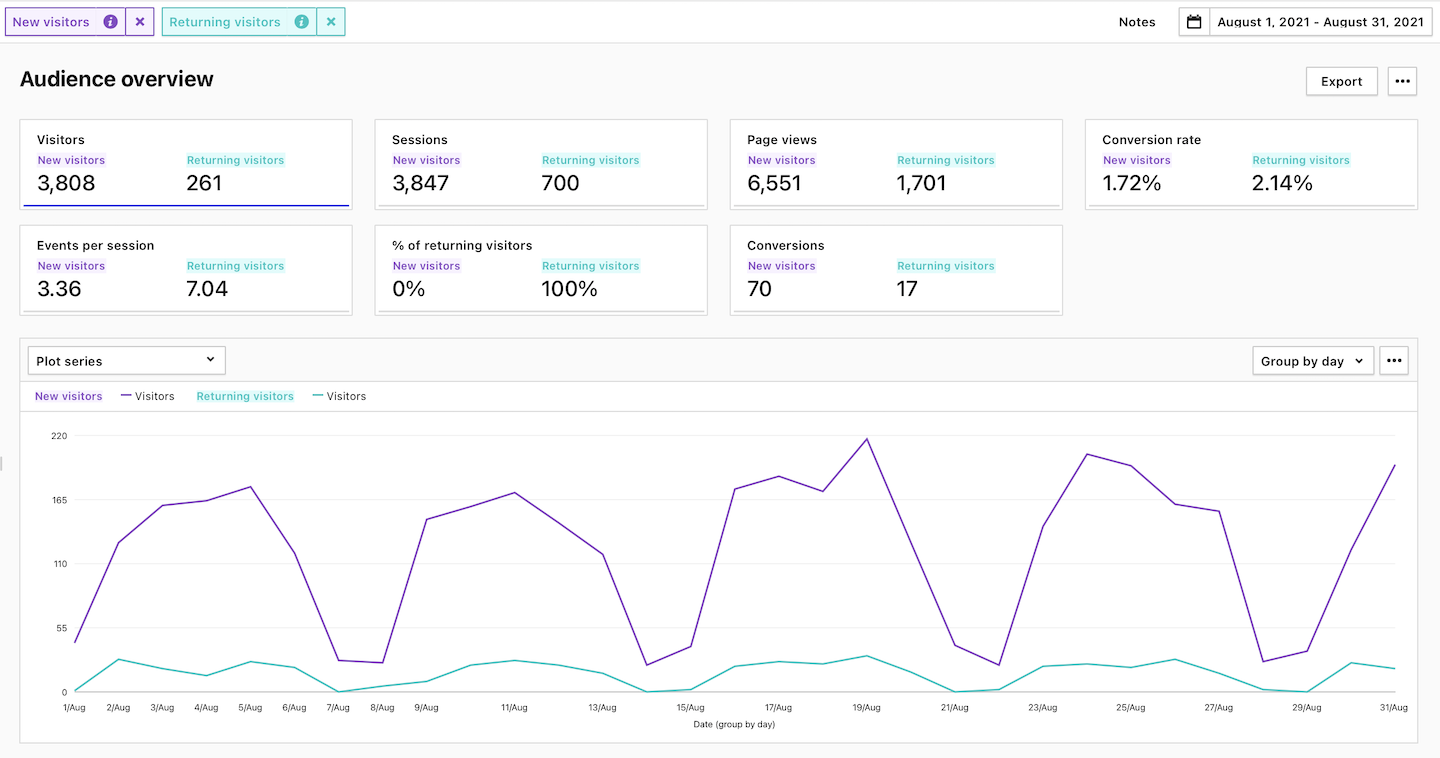Click the 6,551 page views value
Screen dimensions: 1440x758
774,183
